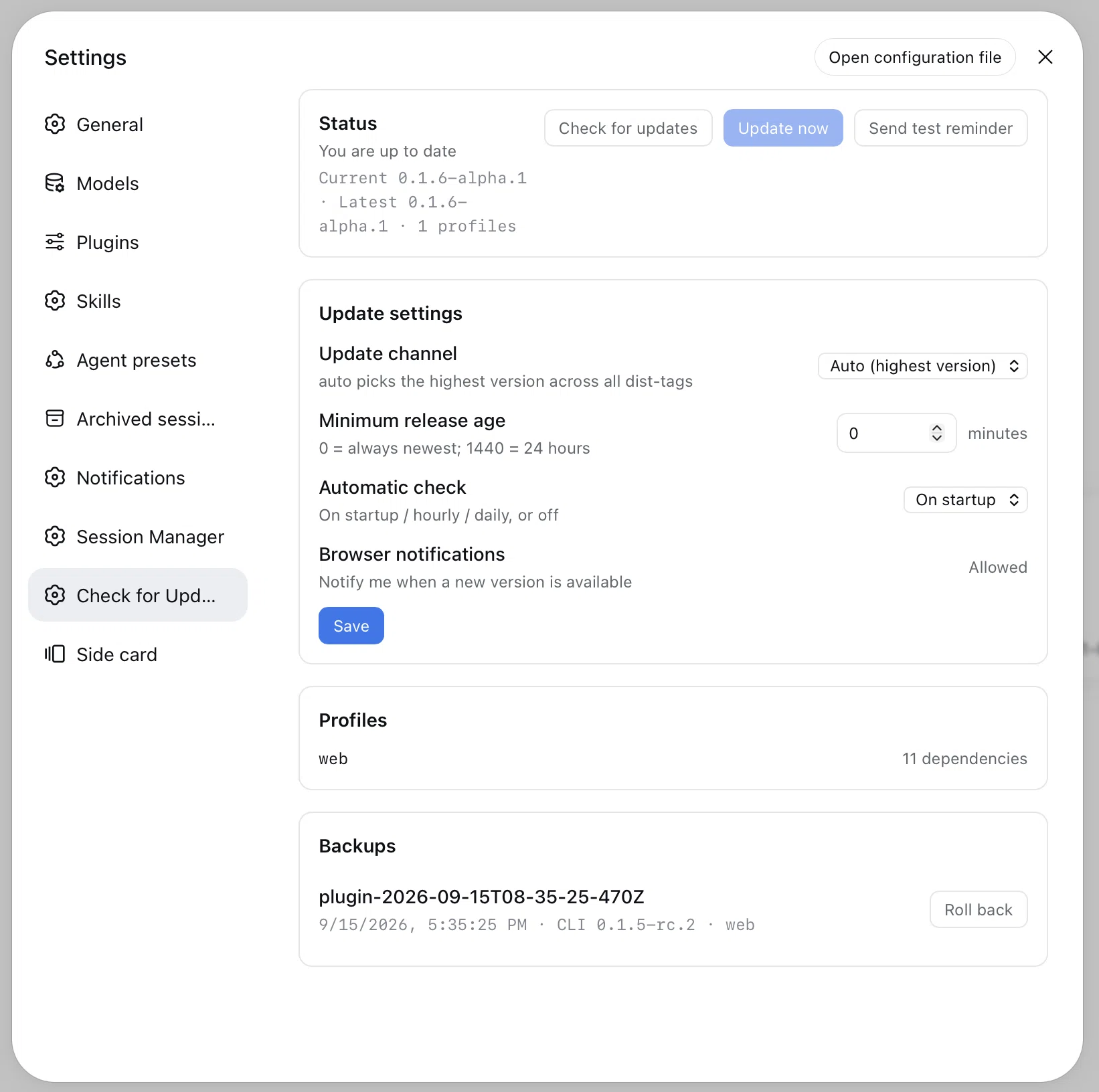Click the release age stepper arrows

click(937, 433)
